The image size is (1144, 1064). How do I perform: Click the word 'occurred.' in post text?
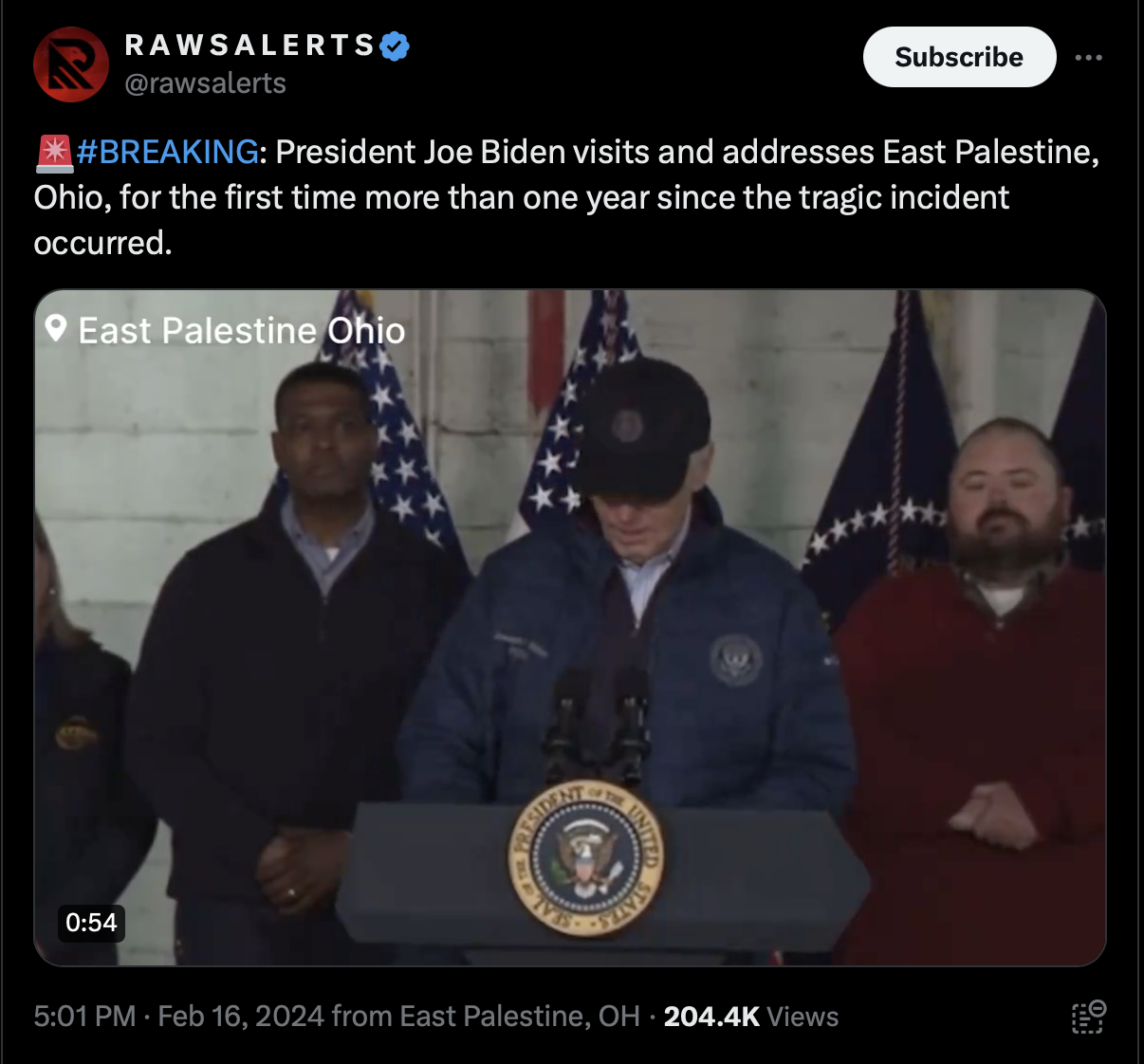pyautogui.click(x=103, y=243)
